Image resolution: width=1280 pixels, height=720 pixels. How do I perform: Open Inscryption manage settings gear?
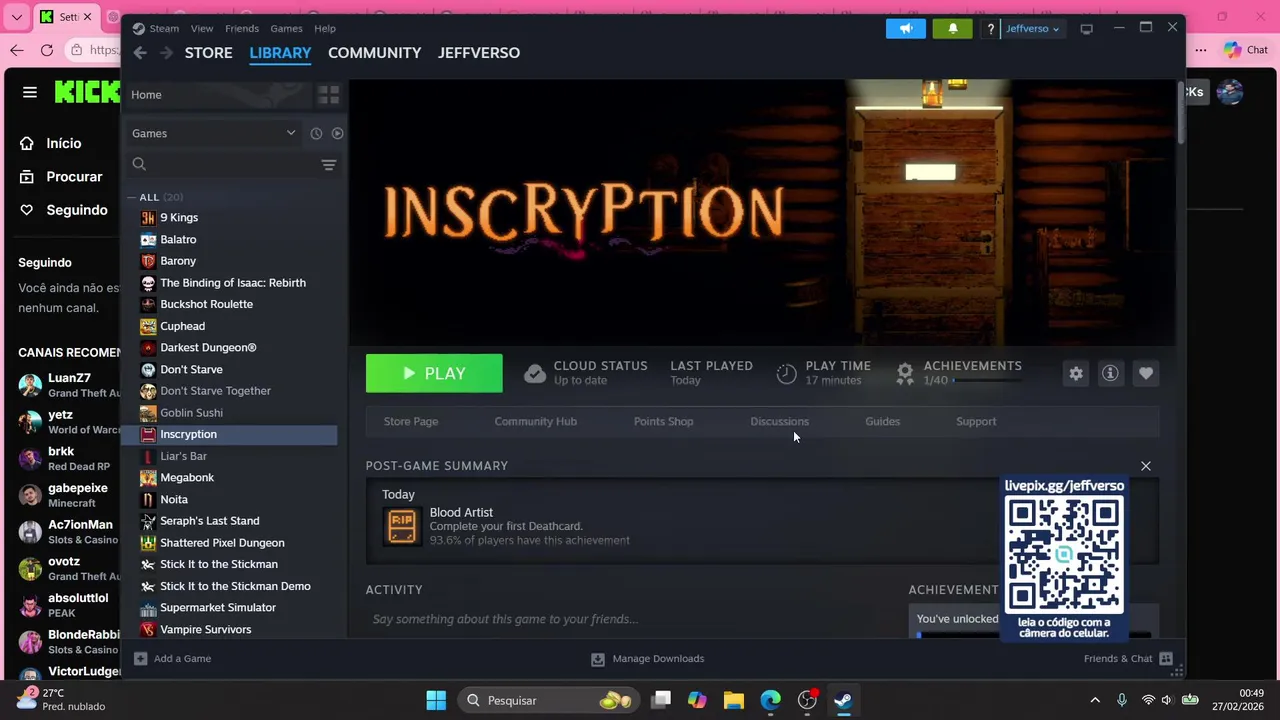1076,373
